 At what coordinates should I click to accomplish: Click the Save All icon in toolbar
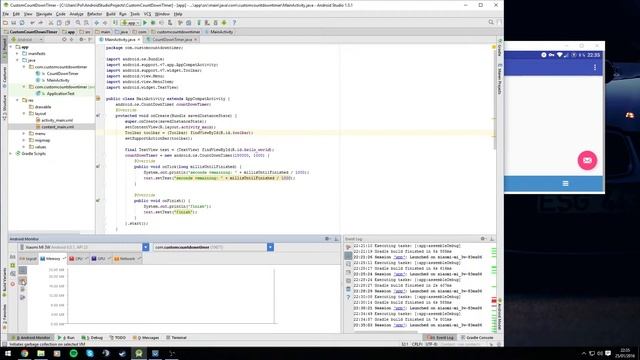(13, 23)
